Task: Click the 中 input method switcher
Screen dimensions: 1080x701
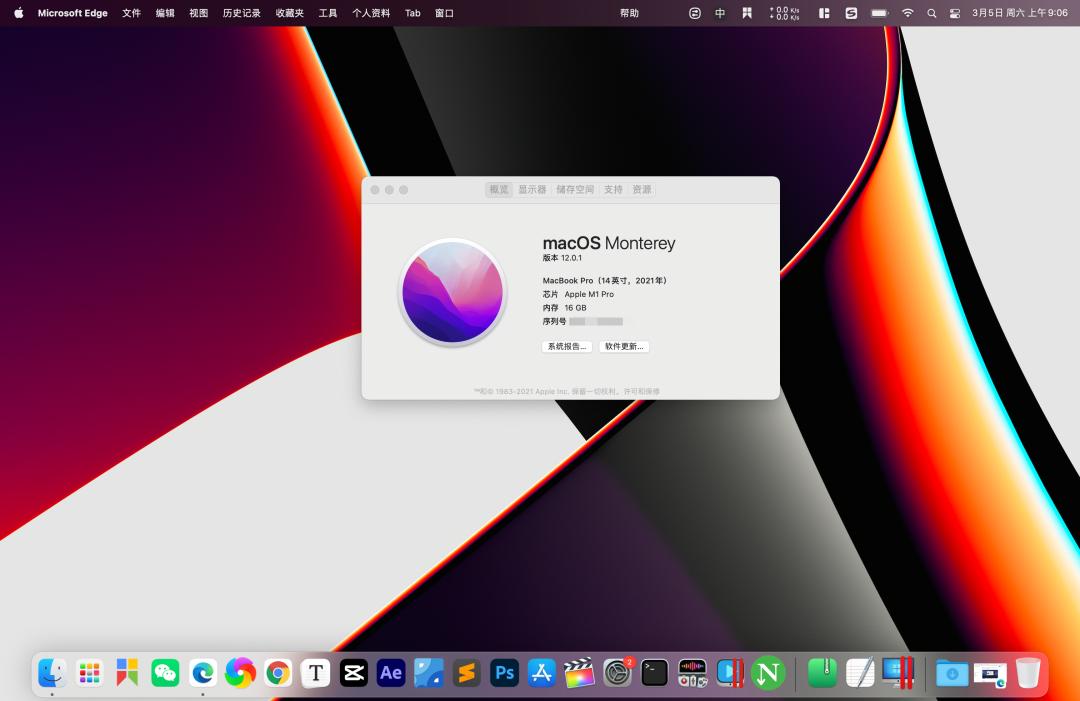Action: click(720, 13)
